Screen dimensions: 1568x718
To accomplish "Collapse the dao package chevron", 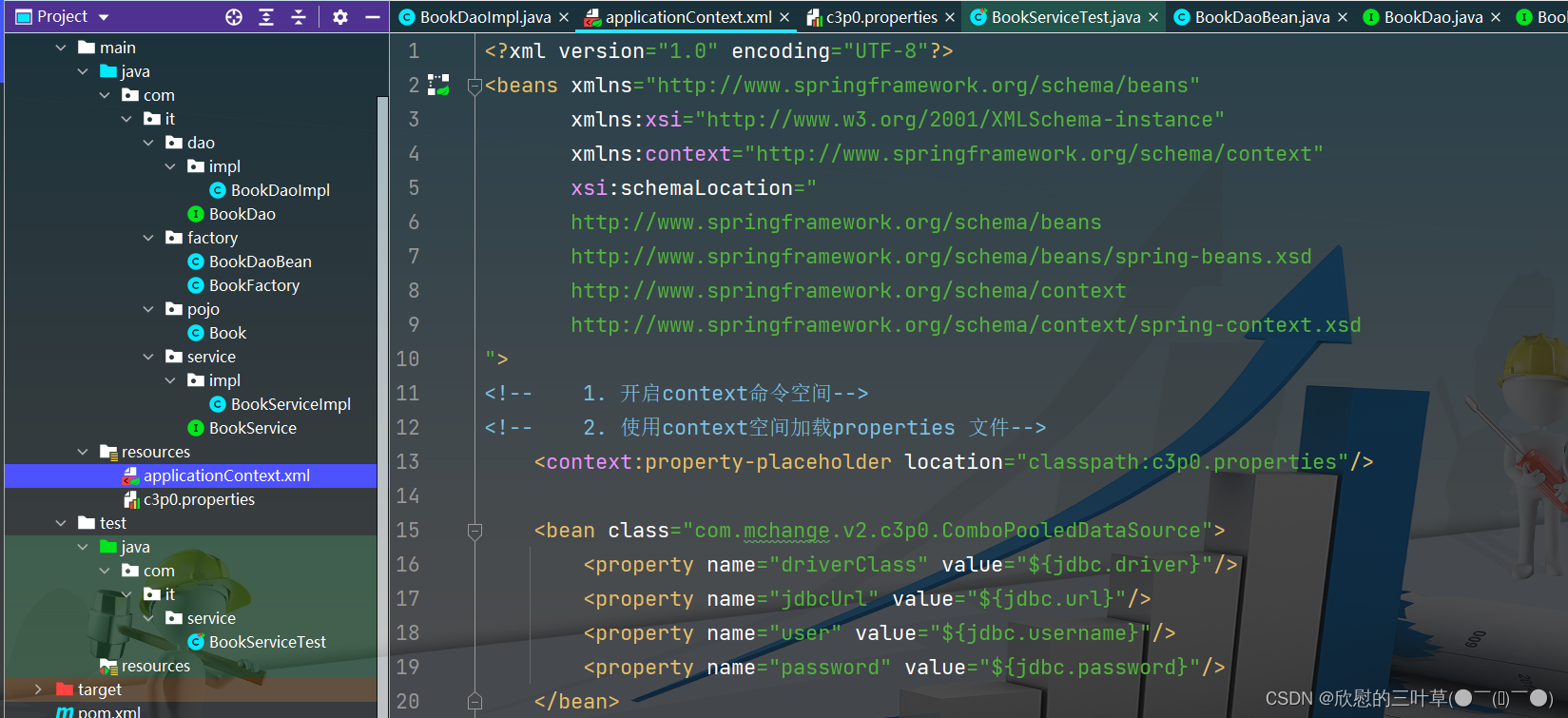I will click(x=148, y=143).
